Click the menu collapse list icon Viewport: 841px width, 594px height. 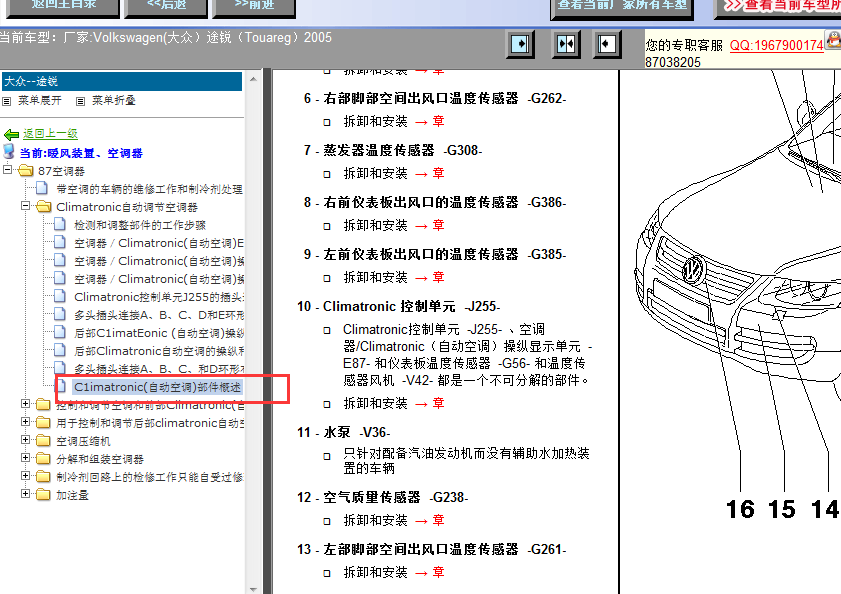tap(80, 101)
